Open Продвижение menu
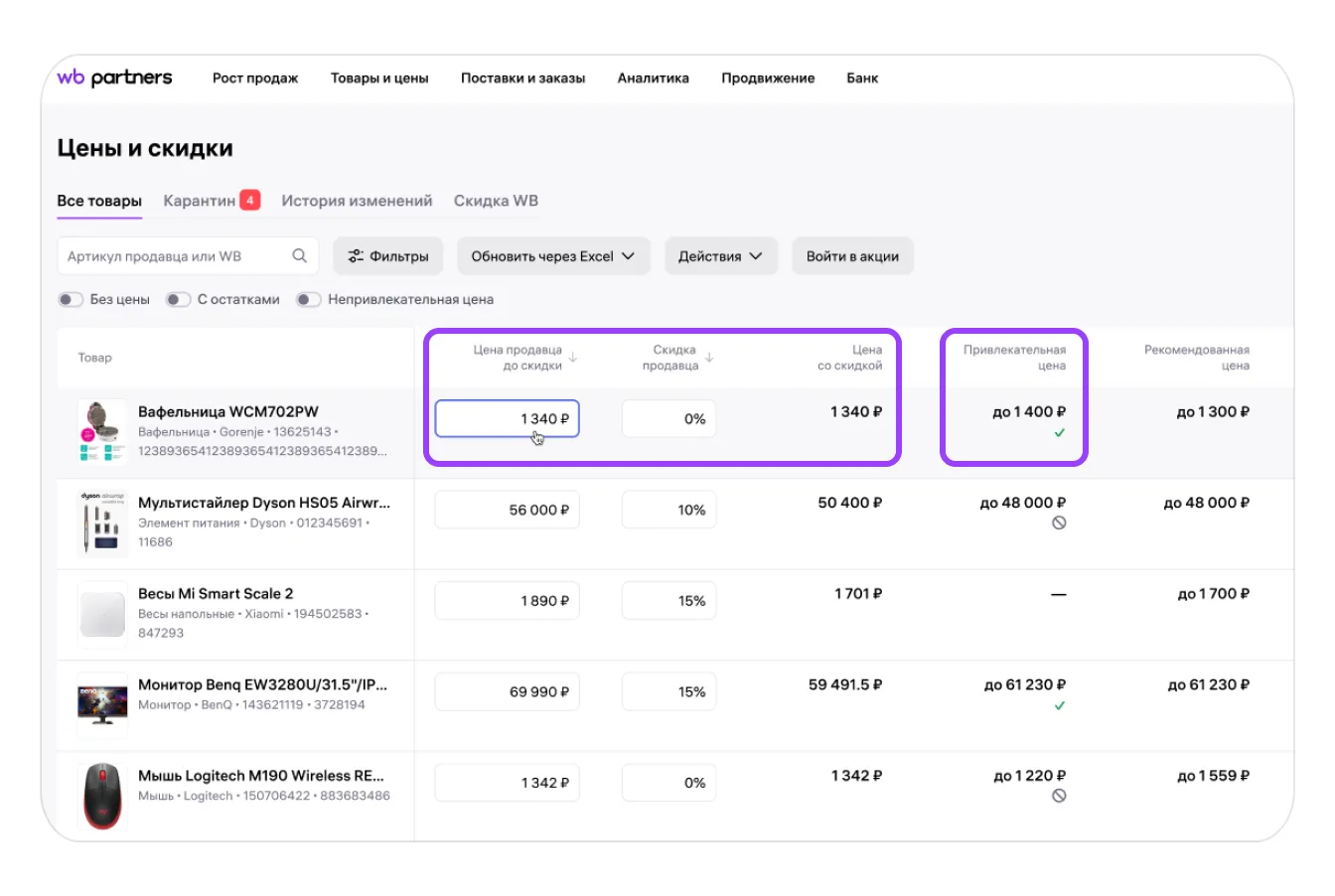1335x896 pixels. tap(768, 78)
